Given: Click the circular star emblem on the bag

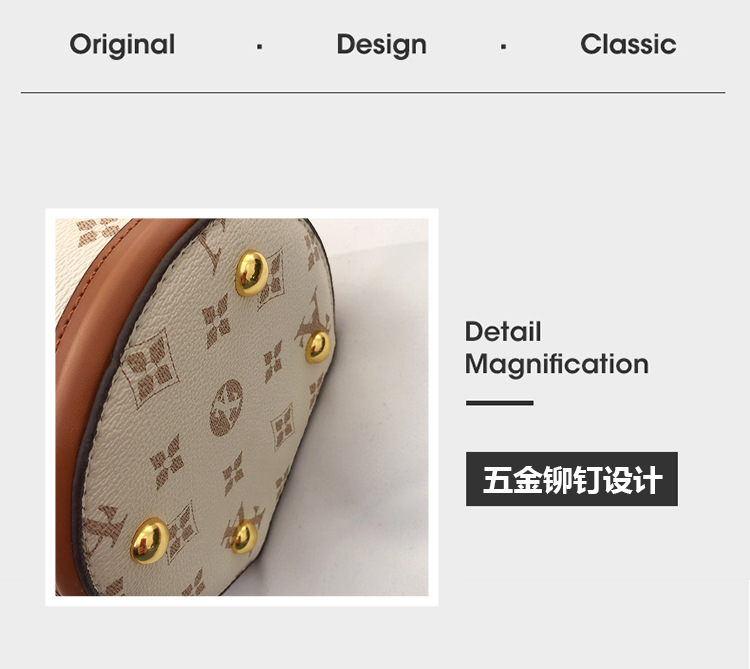Looking at the screenshot, I should [226, 407].
